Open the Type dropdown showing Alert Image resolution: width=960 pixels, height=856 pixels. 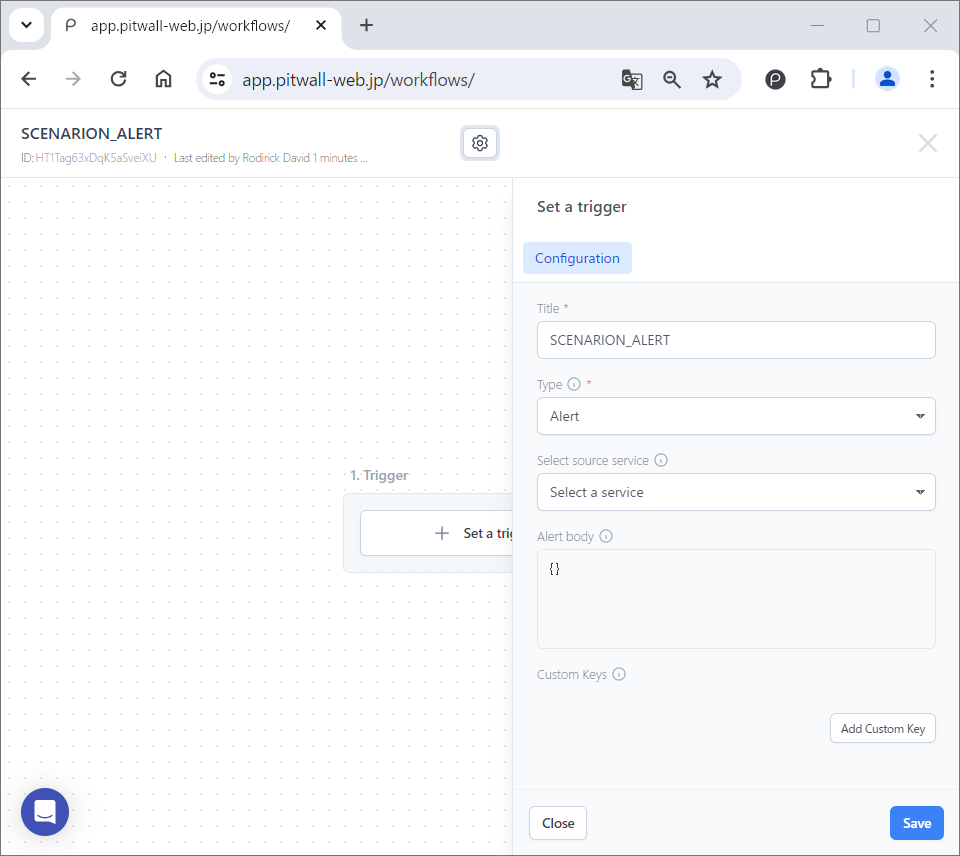pyautogui.click(x=736, y=416)
